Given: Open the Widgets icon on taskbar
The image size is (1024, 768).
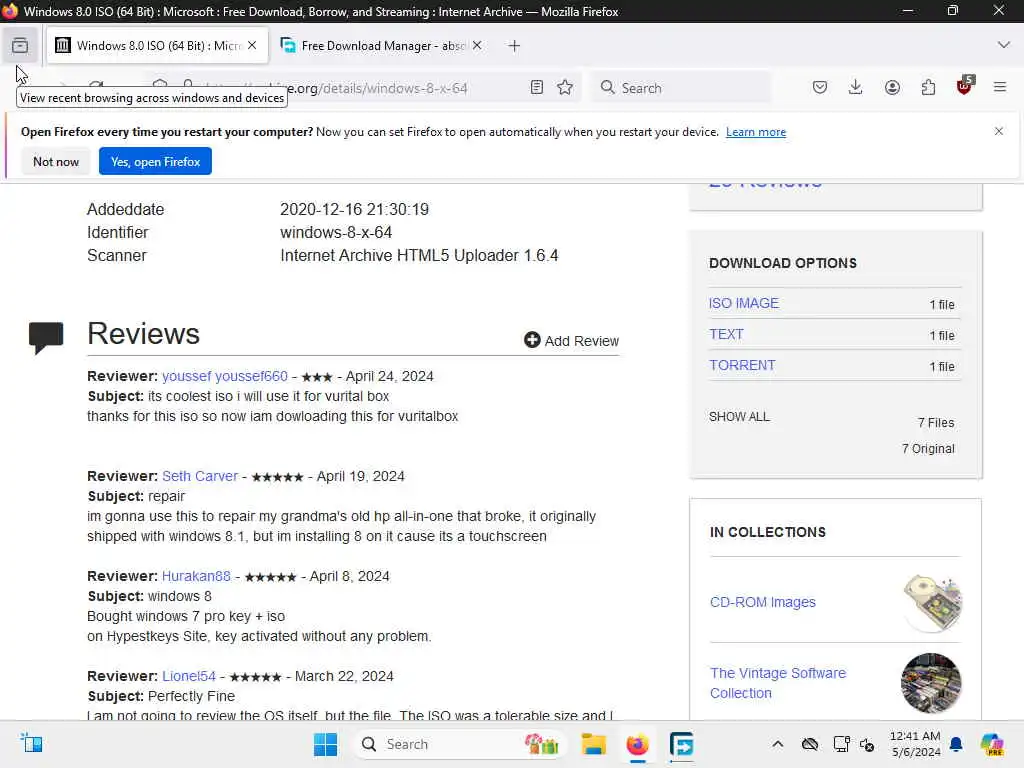Looking at the screenshot, I should [31, 743].
